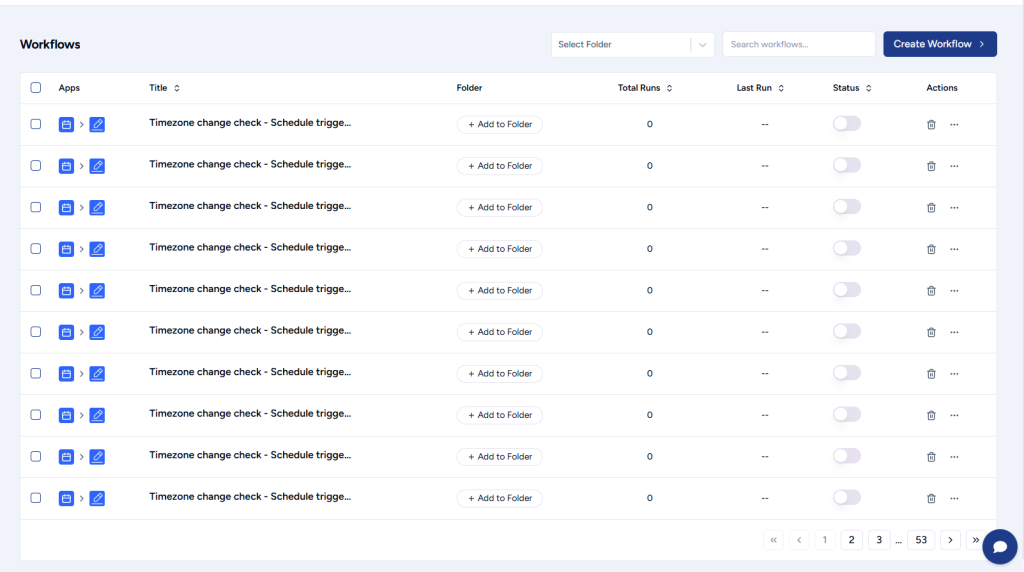Switch on the status slider for the eighth workflow
Viewport: 1024px width, 572px height.
[x=846, y=414]
